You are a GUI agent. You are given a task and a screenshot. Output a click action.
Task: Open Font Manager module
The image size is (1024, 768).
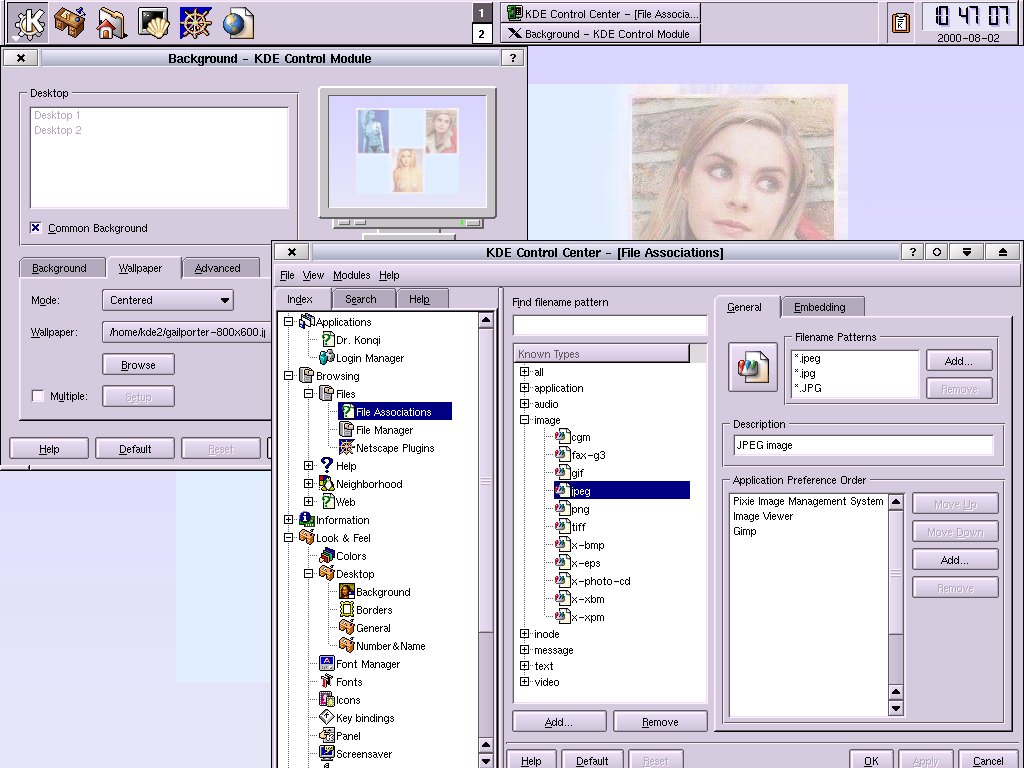[x=368, y=664]
